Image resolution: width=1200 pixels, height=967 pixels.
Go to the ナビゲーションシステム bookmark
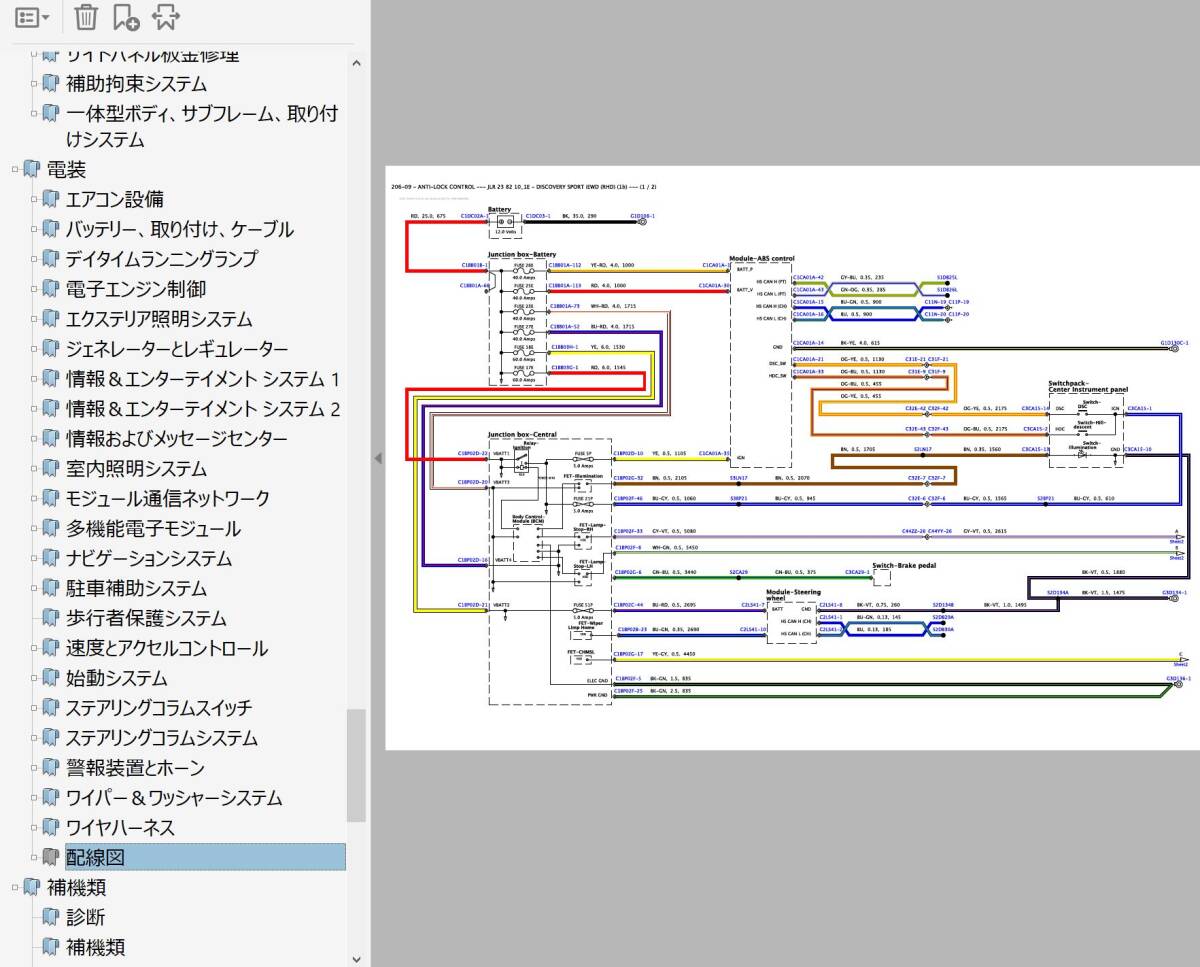(x=148, y=558)
